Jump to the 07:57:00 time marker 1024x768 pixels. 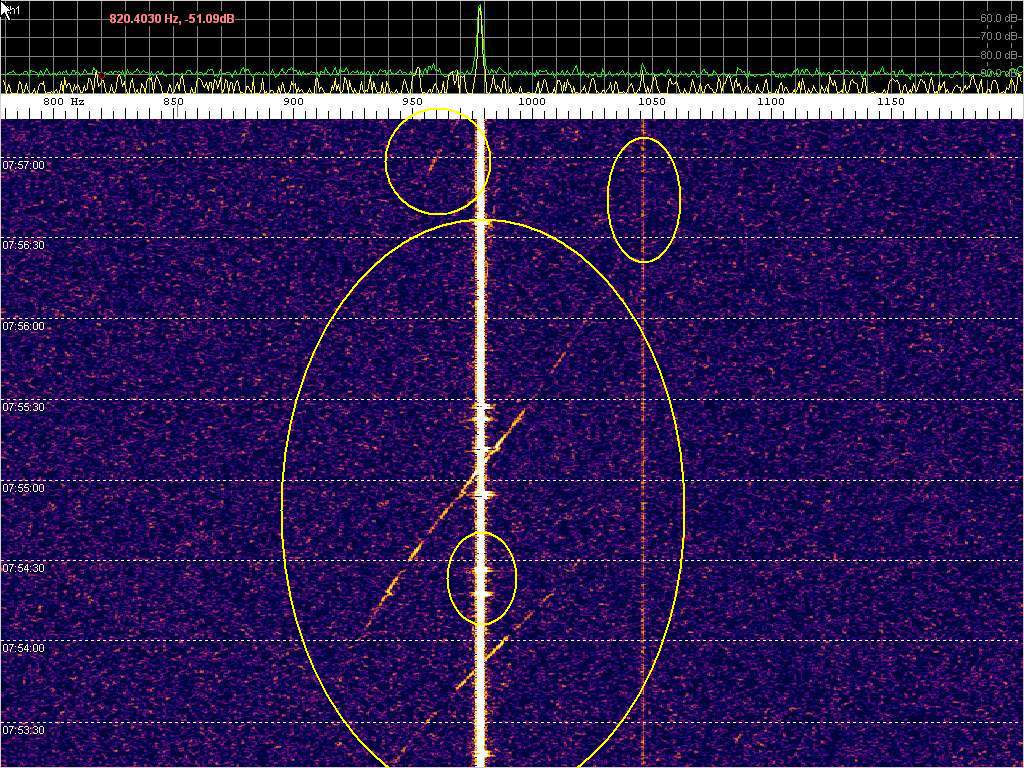pyautogui.click(x=24, y=165)
